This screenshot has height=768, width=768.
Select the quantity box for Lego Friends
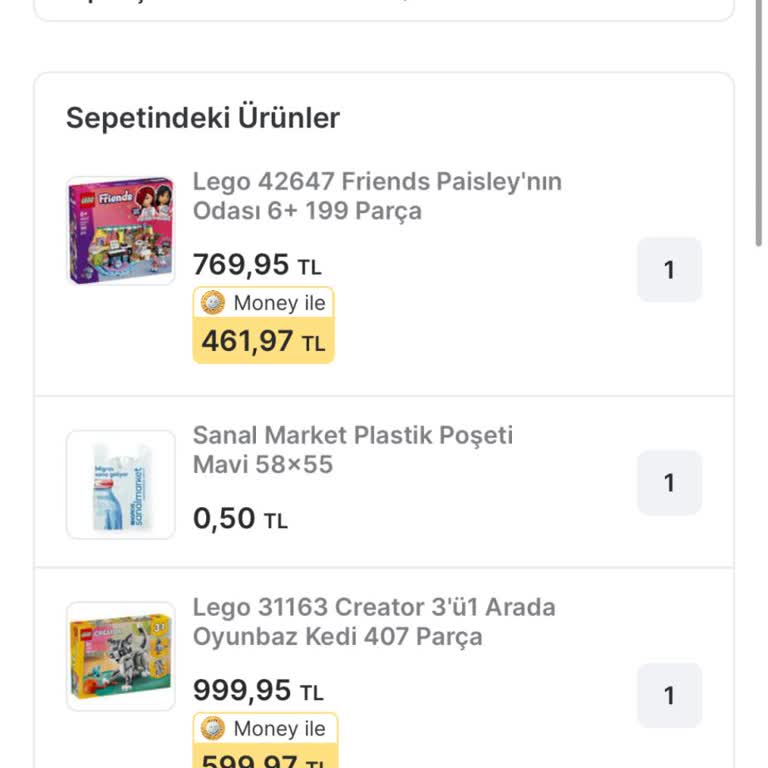[669, 270]
